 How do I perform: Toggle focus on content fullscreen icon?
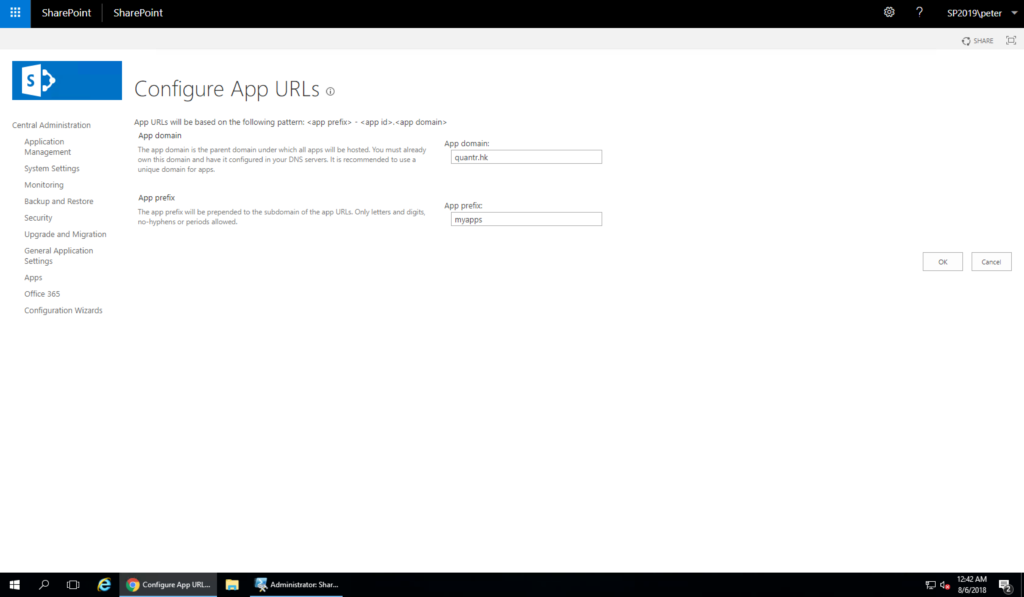[x=1011, y=40]
